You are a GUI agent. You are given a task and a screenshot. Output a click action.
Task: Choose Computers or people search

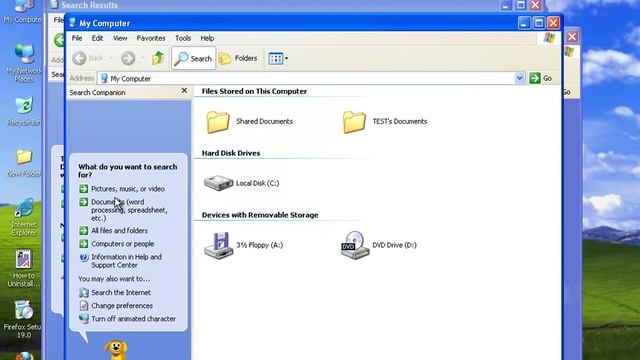point(122,244)
